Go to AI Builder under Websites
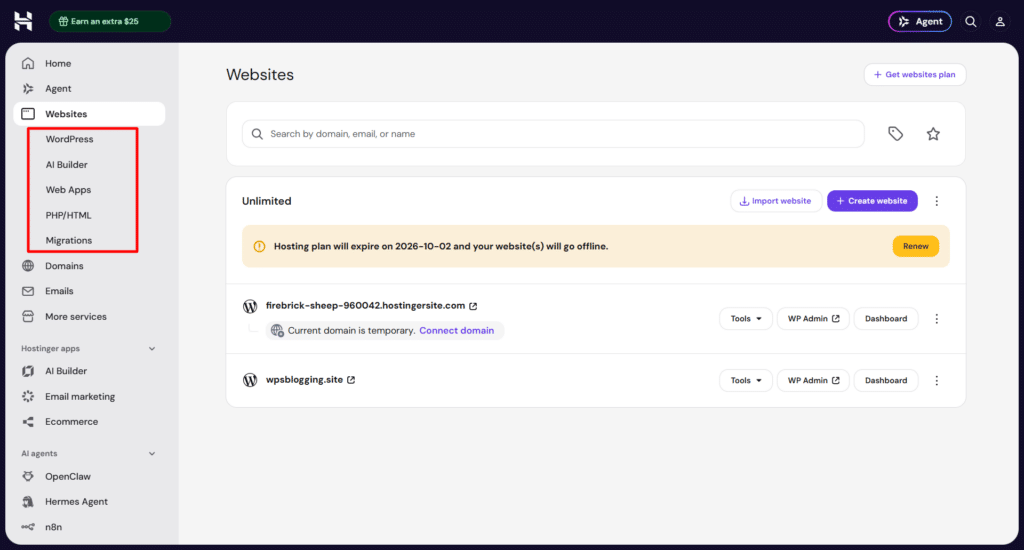Image resolution: width=1024 pixels, height=550 pixels. click(67, 165)
